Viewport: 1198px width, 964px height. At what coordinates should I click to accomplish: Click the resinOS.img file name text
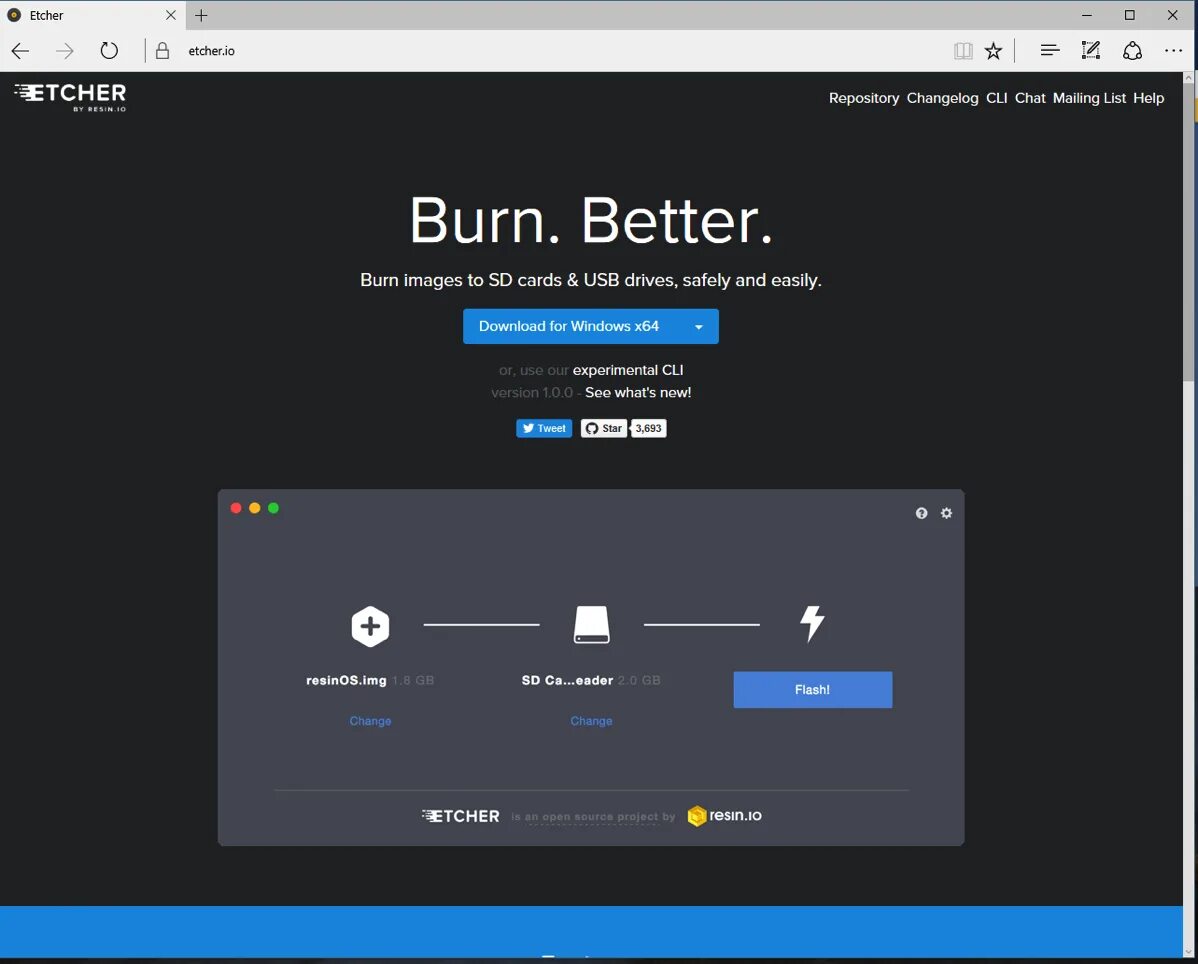346,681
